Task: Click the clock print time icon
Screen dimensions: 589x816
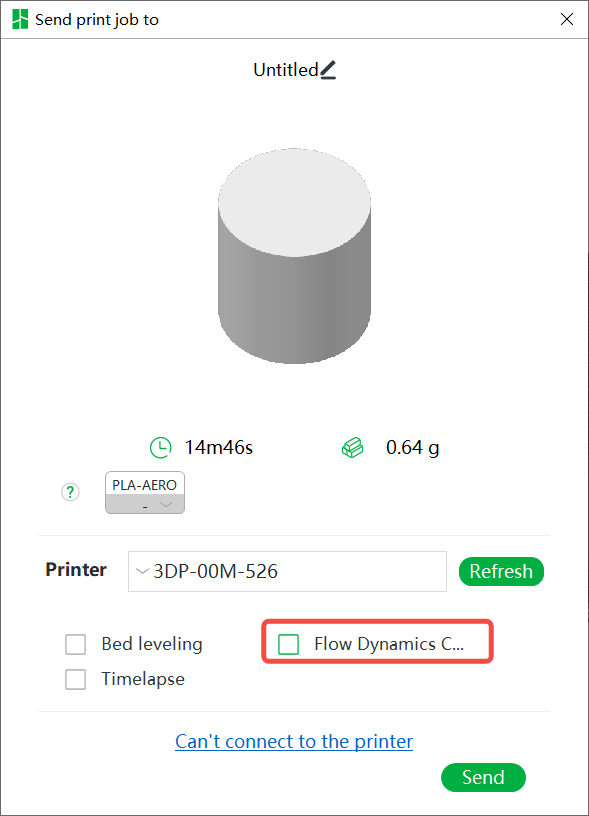Action: point(160,448)
